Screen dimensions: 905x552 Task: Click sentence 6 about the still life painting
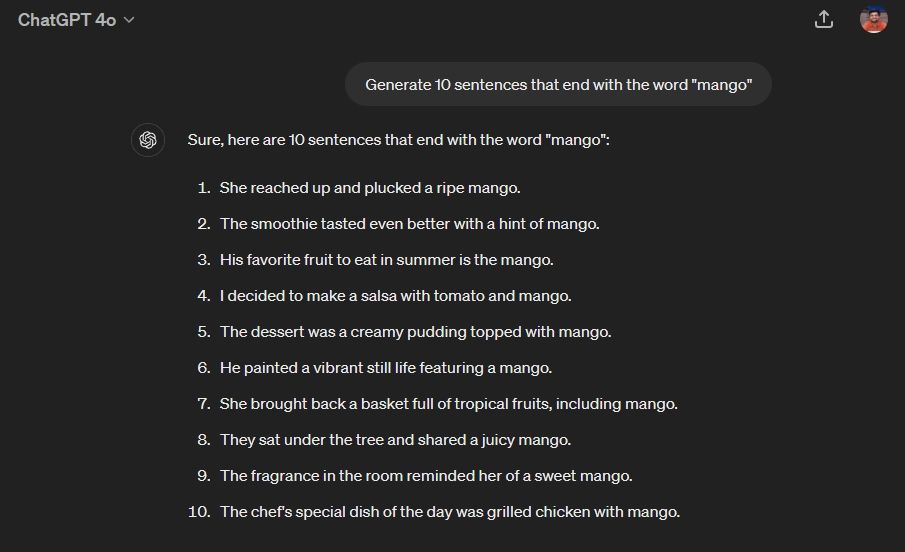386,368
